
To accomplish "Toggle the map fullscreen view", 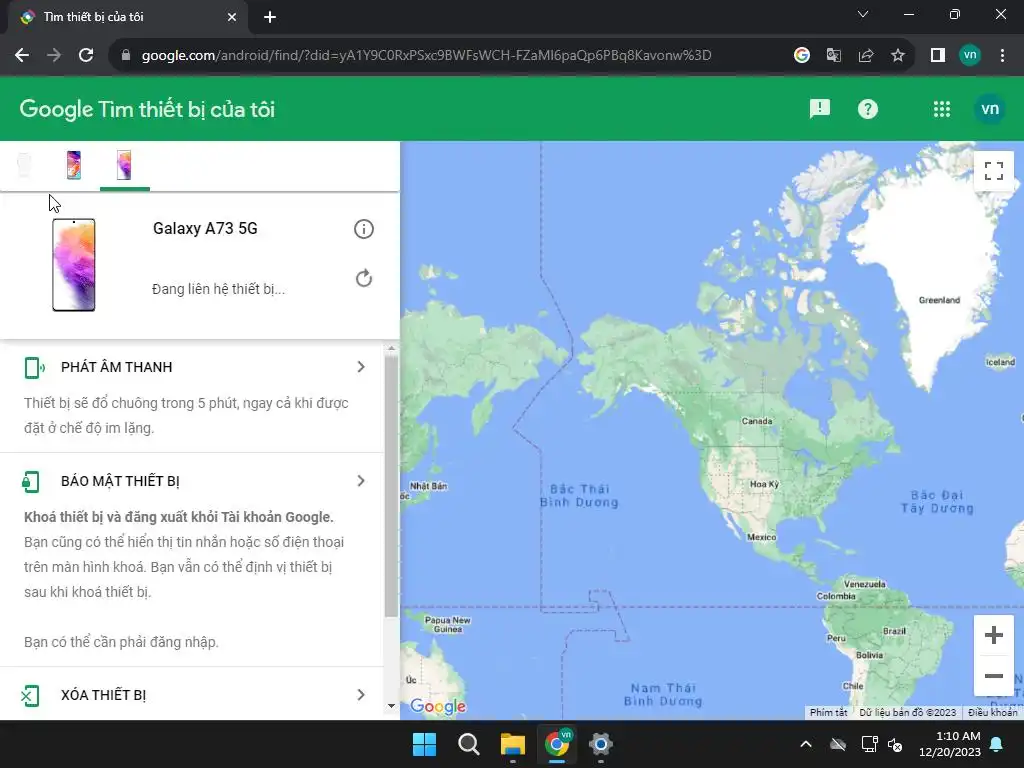I will pos(993,171).
